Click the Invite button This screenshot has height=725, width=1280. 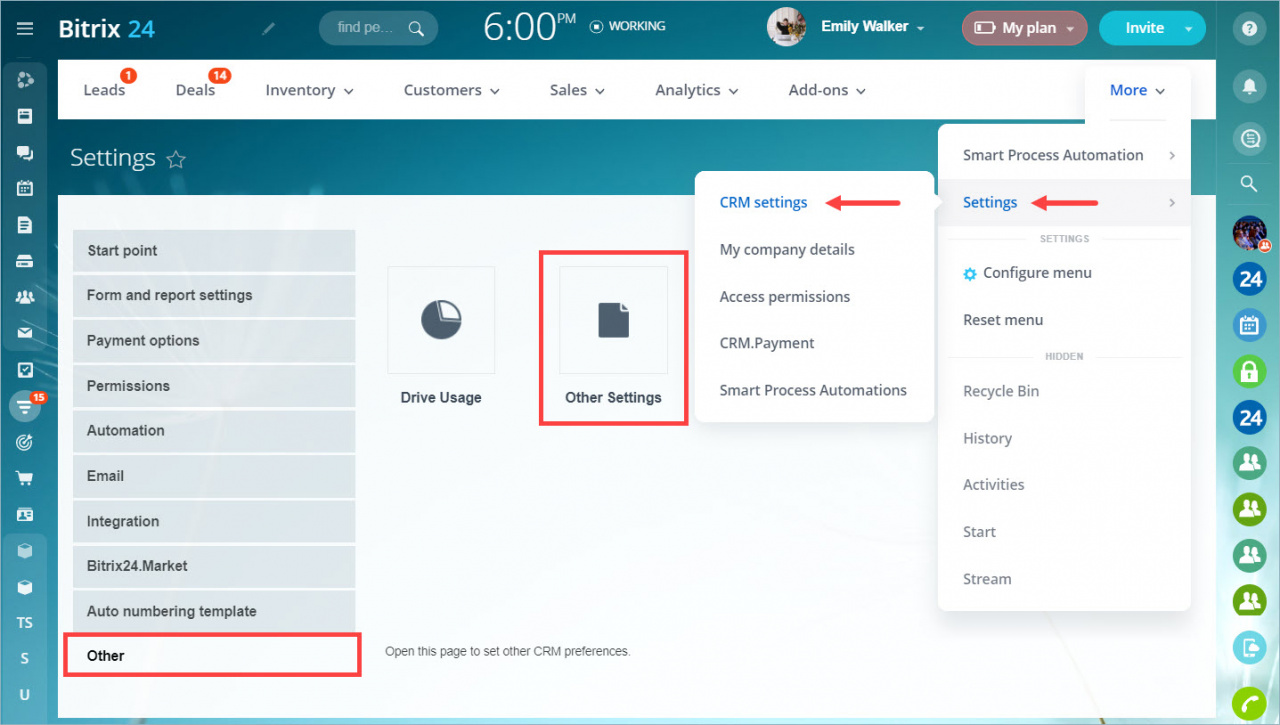point(1144,28)
